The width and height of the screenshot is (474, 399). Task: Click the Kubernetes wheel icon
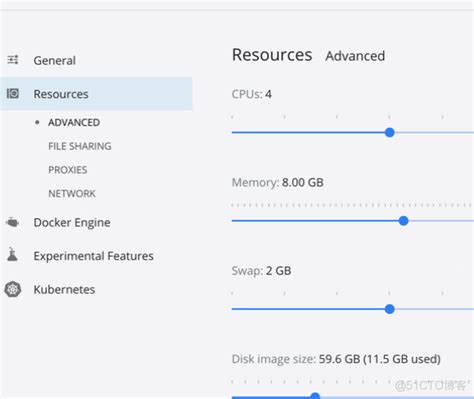(x=13, y=289)
